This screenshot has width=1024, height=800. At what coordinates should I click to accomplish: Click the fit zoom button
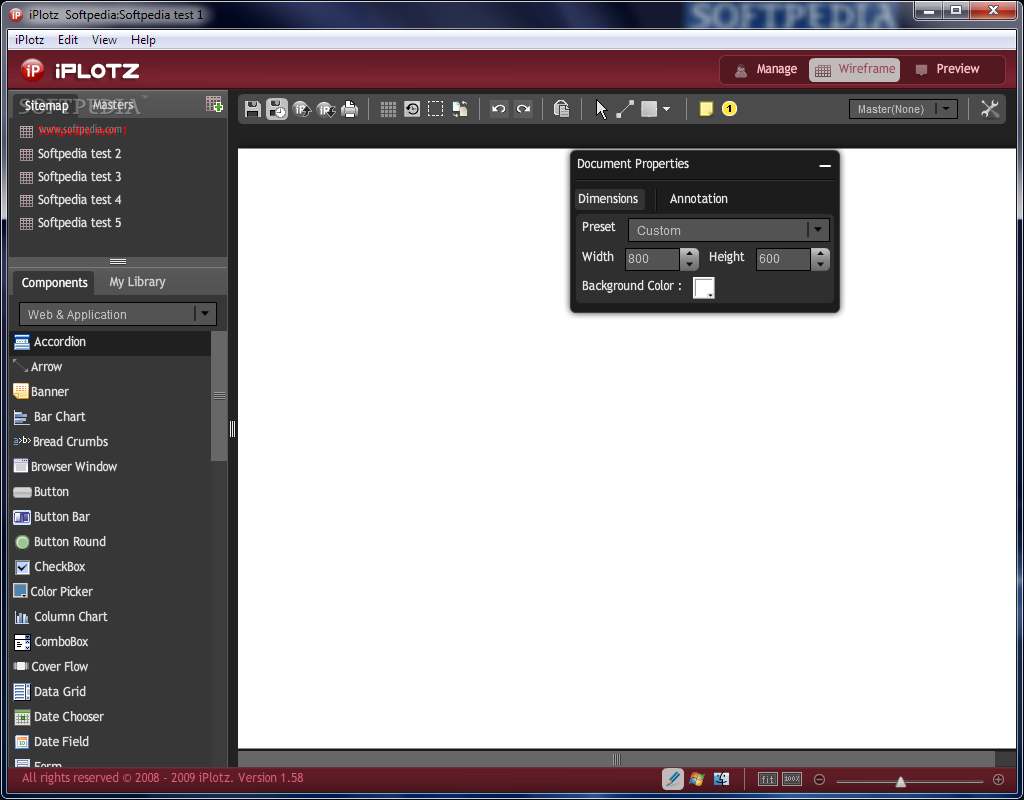(767, 779)
